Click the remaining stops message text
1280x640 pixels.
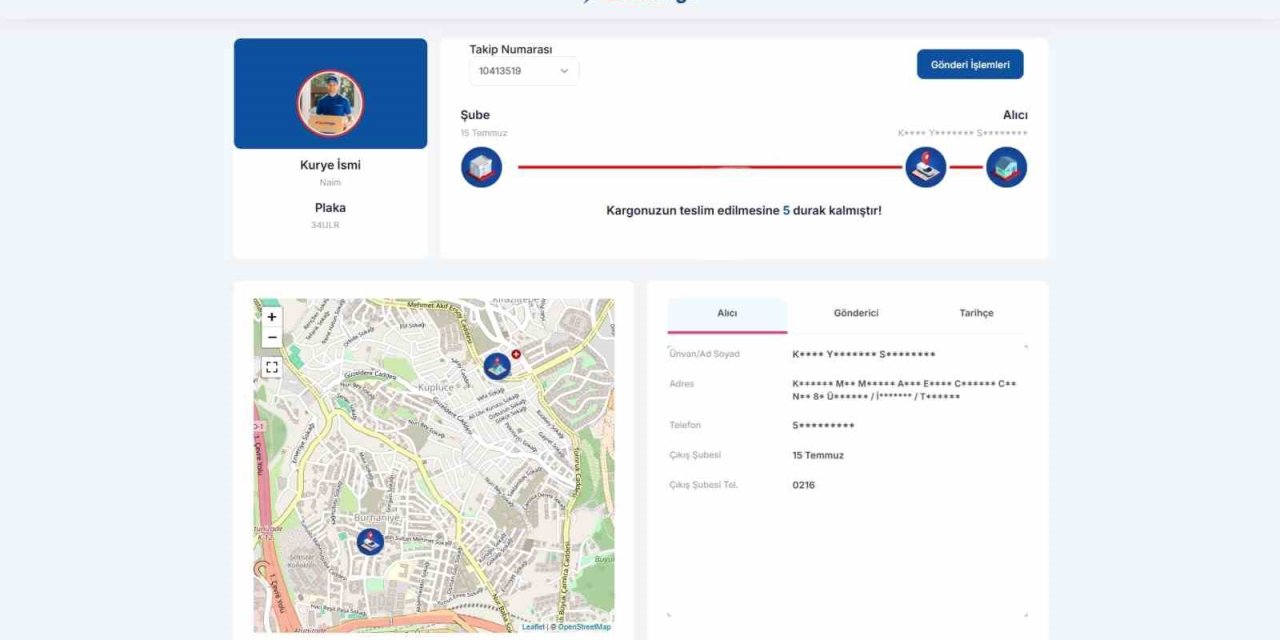pyautogui.click(x=744, y=211)
